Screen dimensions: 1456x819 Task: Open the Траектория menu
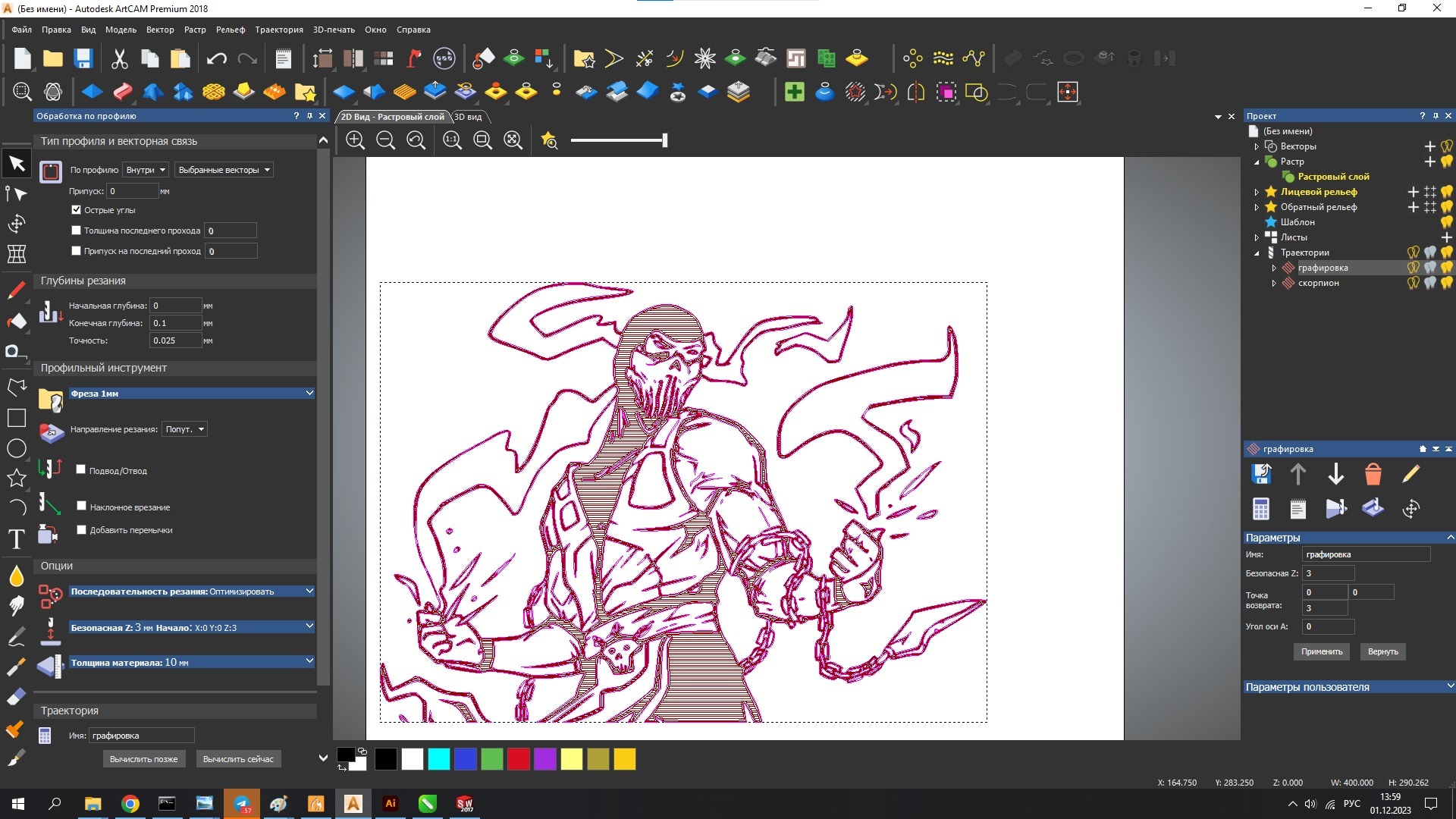coord(278,30)
